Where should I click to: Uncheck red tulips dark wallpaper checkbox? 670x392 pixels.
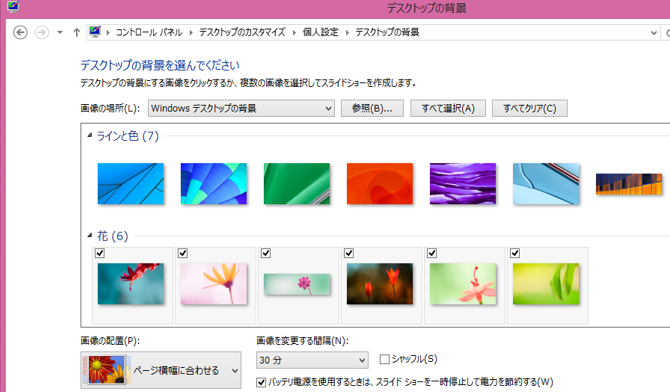pos(349,253)
